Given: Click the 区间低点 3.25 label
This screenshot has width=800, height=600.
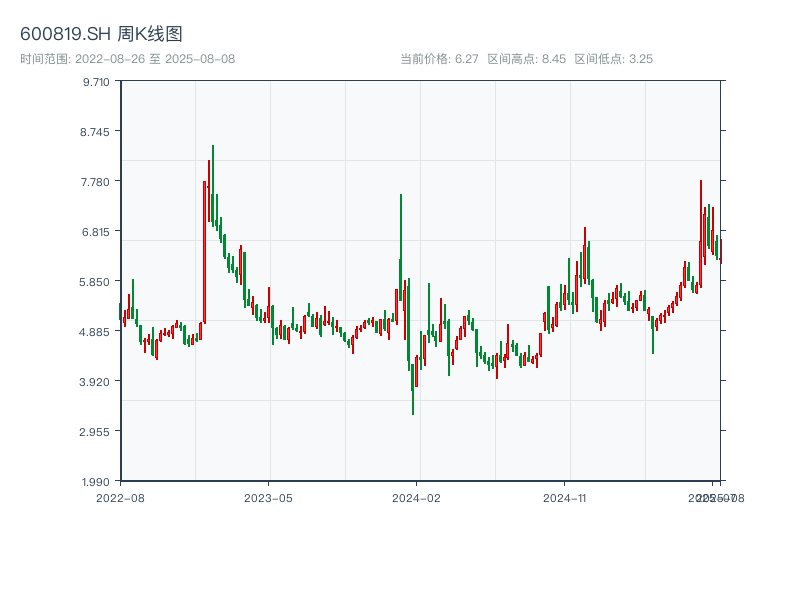Looking at the screenshot, I should (613, 59).
